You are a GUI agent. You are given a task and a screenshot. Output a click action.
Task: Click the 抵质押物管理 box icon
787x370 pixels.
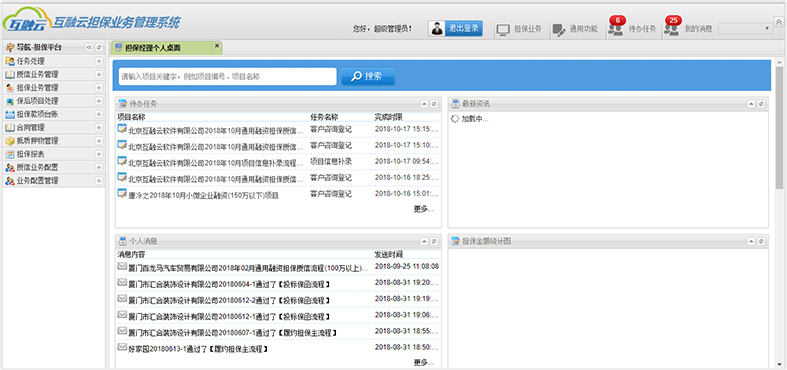click(x=10, y=141)
